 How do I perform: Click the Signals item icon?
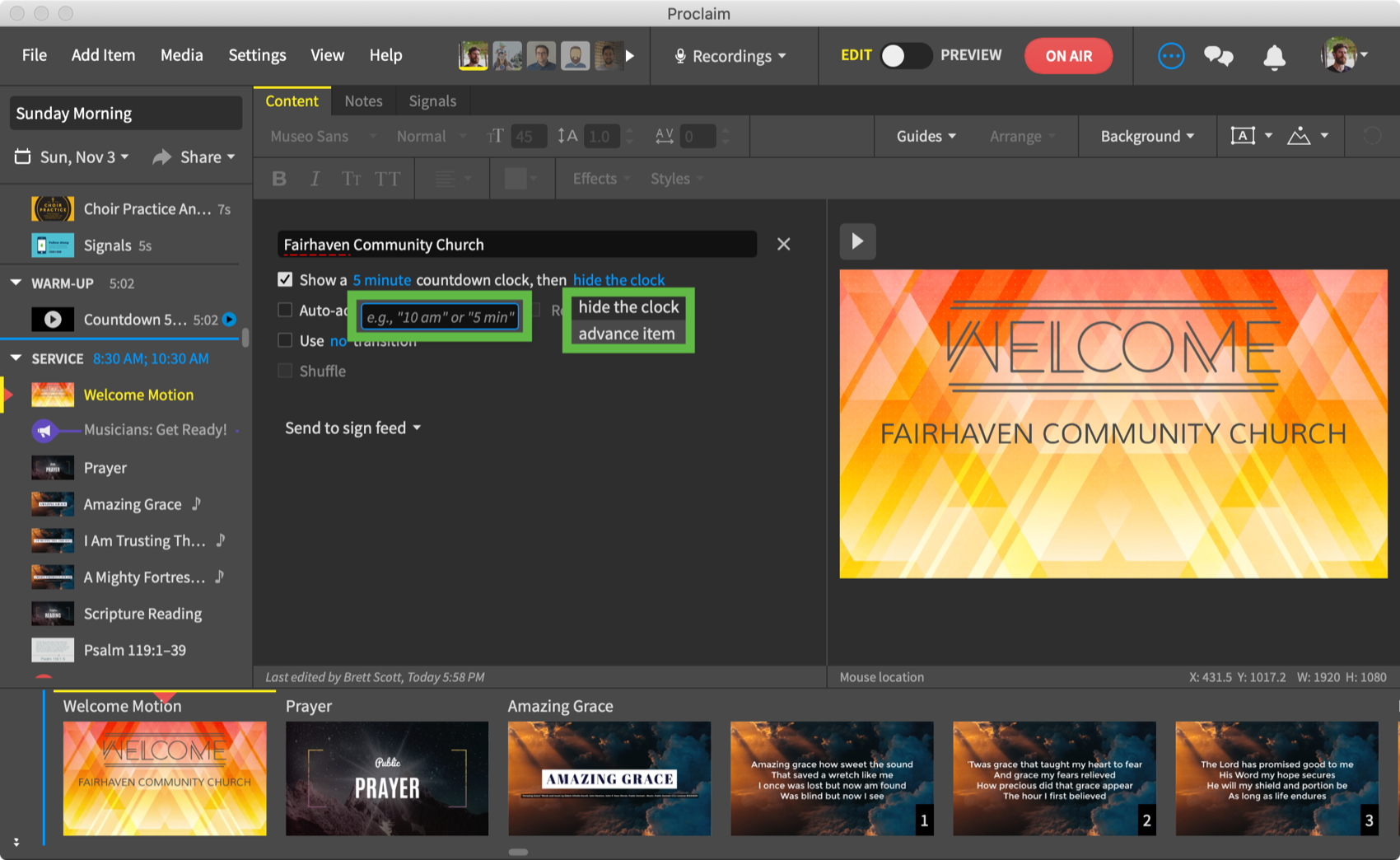[x=53, y=245]
